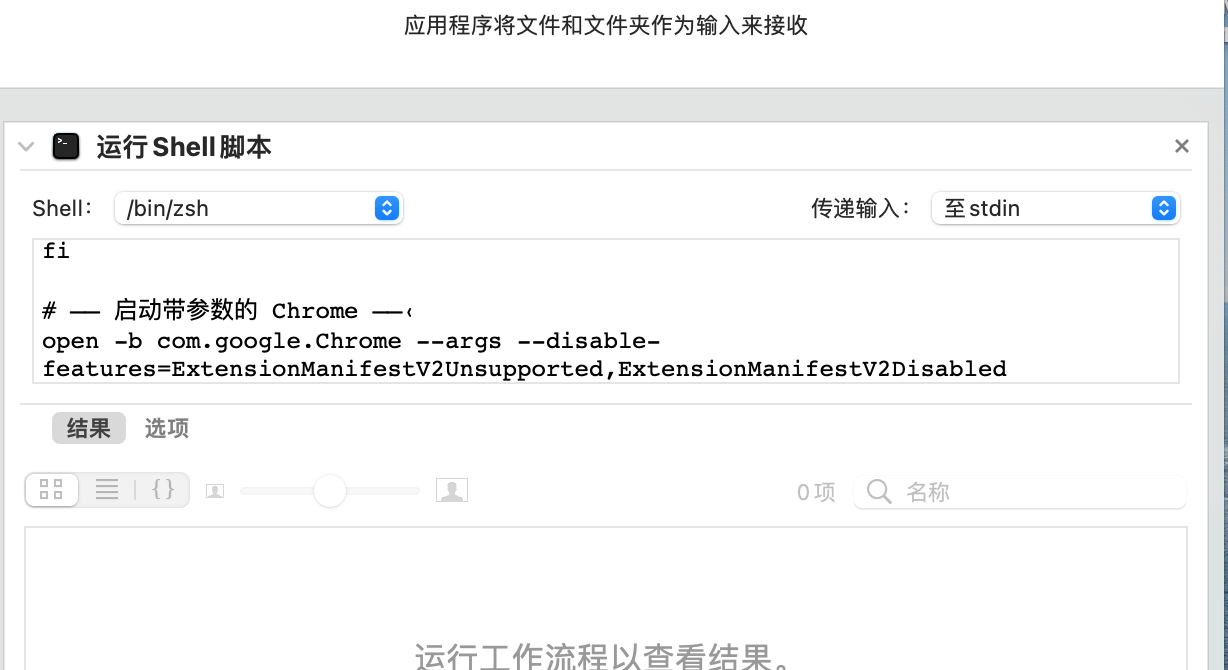The height and width of the screenshot is (670, 1228).
Task: Switch results to grid icon view
Action: point(51,490)
